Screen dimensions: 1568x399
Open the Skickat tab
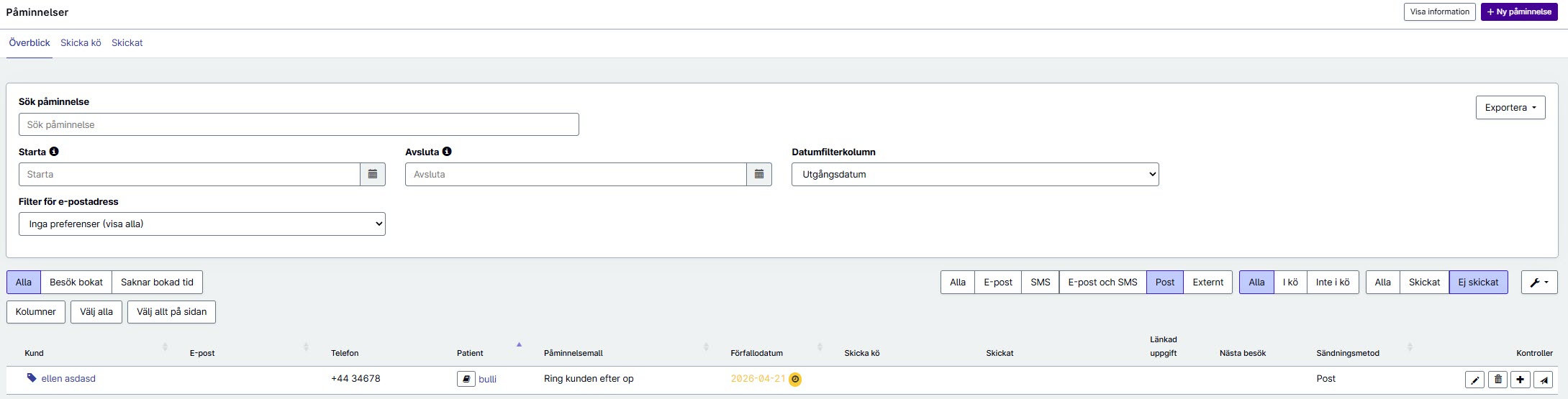[127, 43]
